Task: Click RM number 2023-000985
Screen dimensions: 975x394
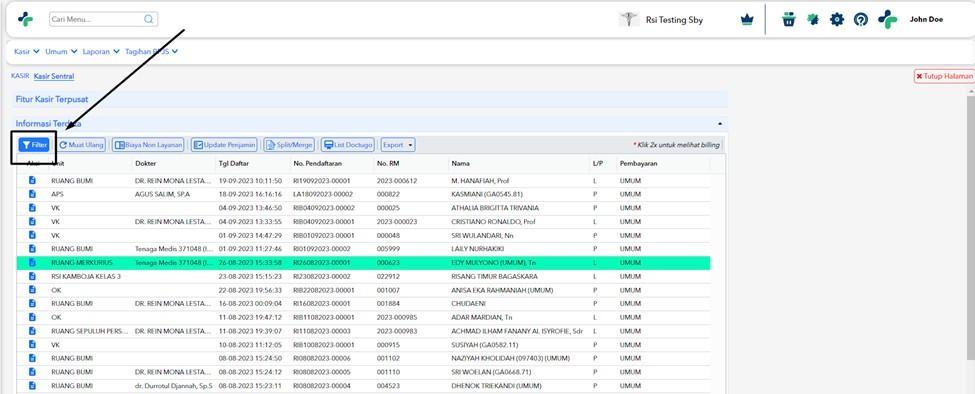Action: click(397, 317)
